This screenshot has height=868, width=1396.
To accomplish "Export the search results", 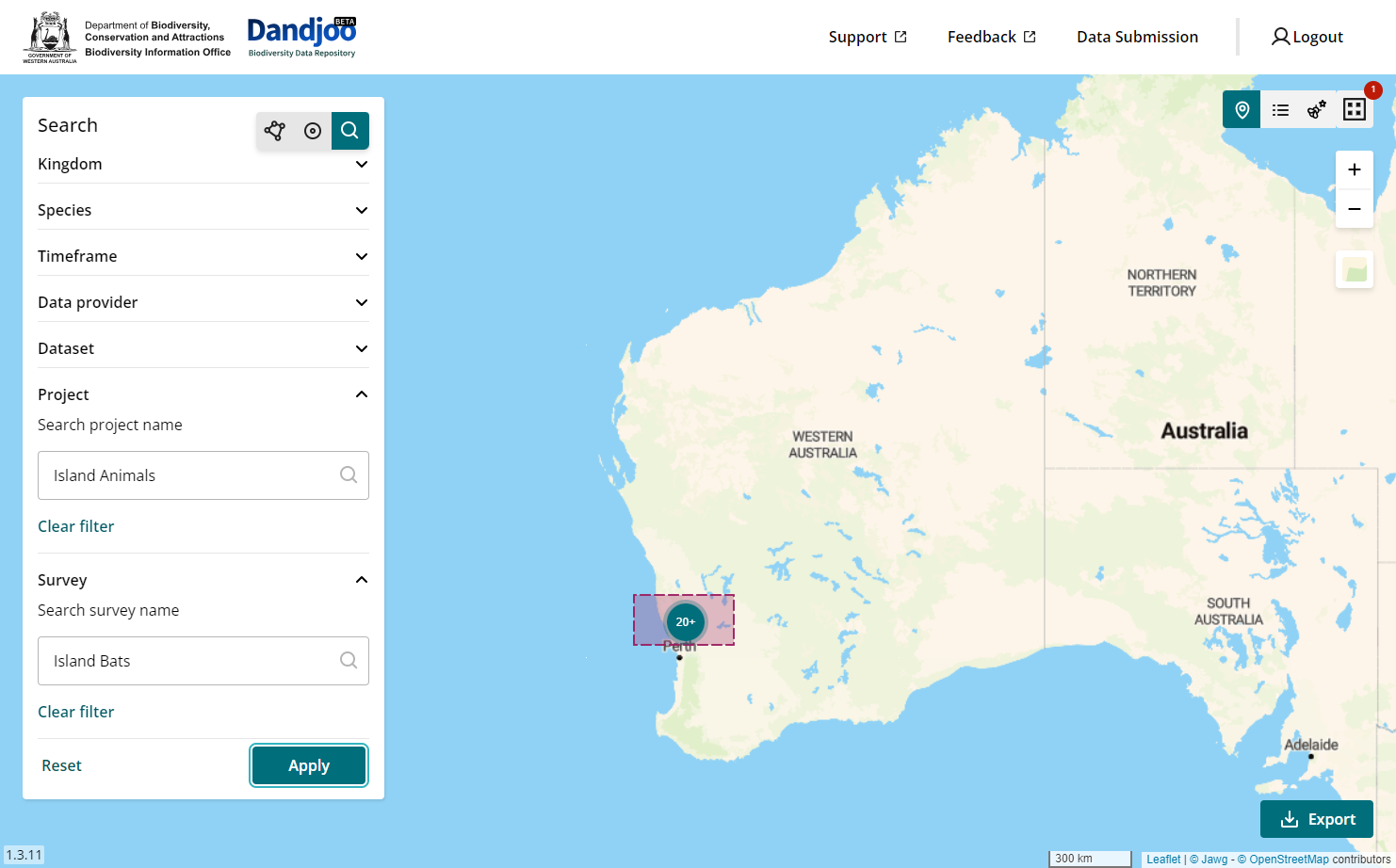I will [x=1317, y=819].
